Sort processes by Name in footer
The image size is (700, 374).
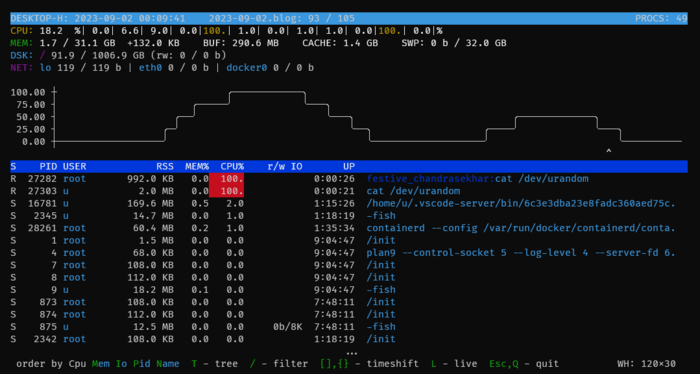pos(168,364)
